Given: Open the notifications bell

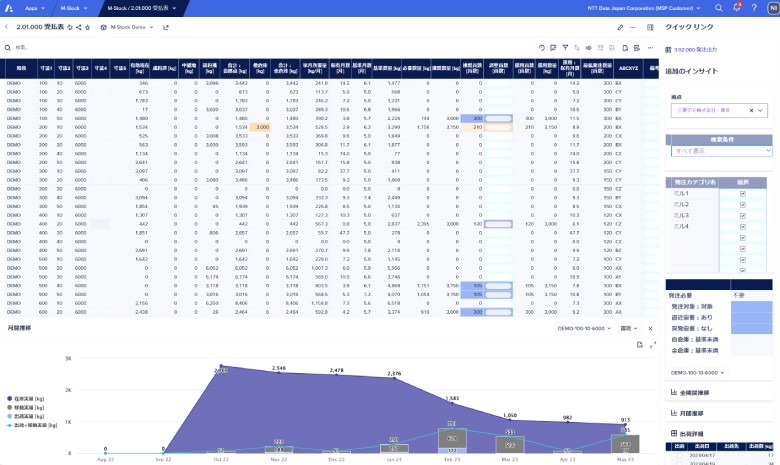Looking at the screenshot, I should (x=735, y=8).
